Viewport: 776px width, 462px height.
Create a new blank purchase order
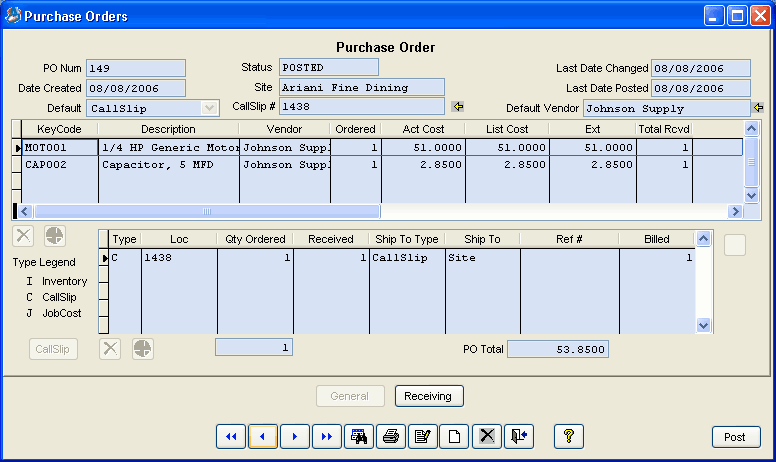454,436
